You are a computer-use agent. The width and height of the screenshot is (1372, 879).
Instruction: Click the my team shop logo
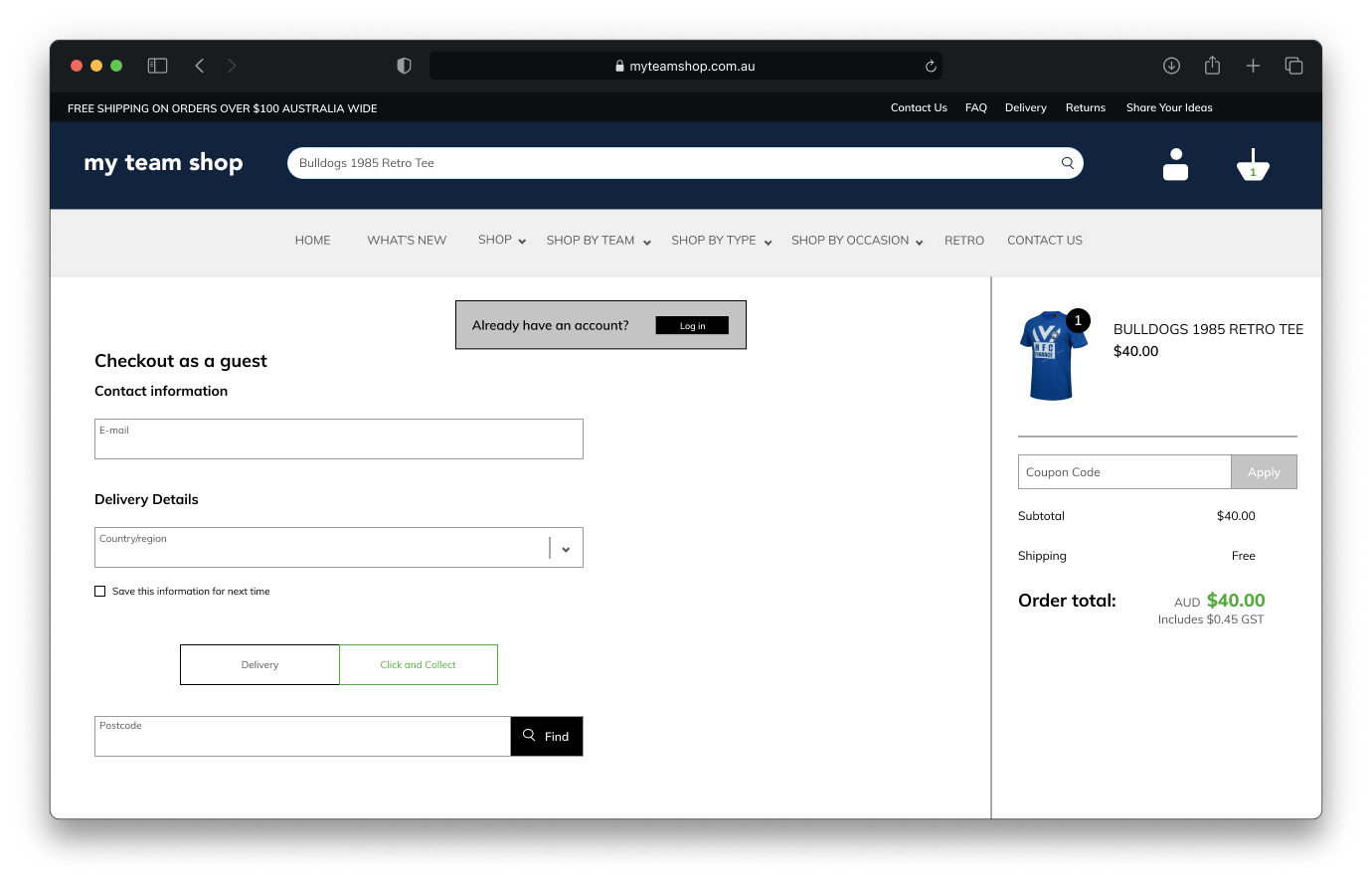(x=163, y=163)
